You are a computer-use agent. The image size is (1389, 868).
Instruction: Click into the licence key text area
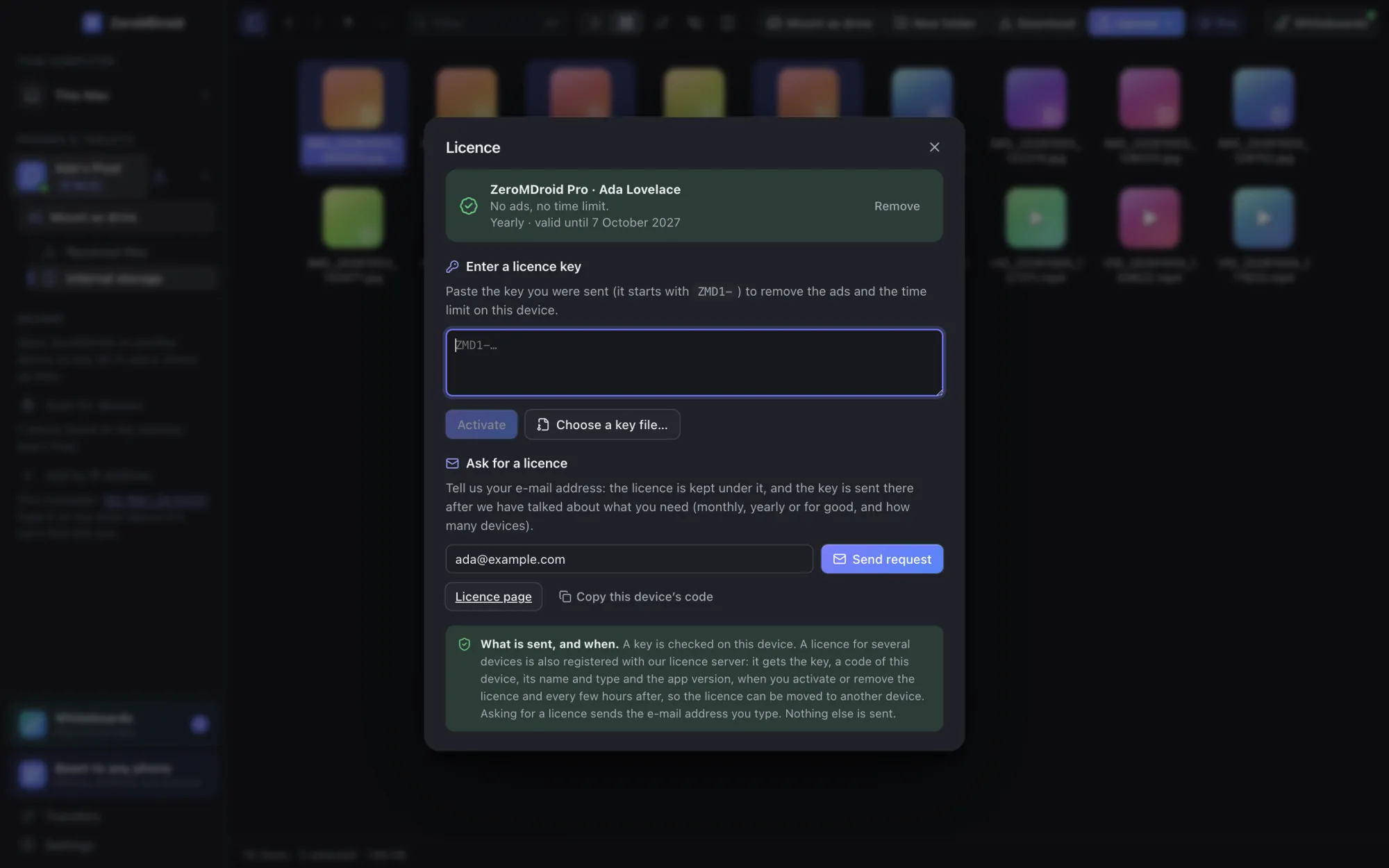[694, 362]
